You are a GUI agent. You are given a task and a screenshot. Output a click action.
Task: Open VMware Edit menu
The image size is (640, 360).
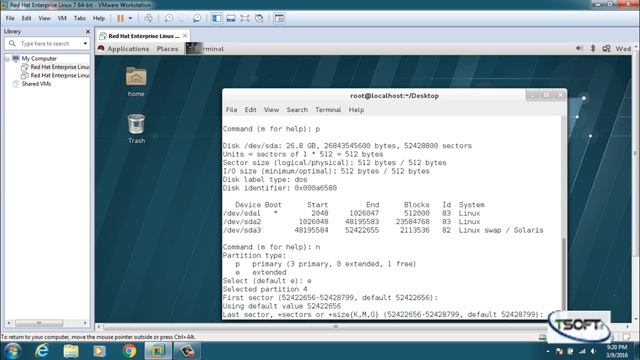[x=26, y=18]
